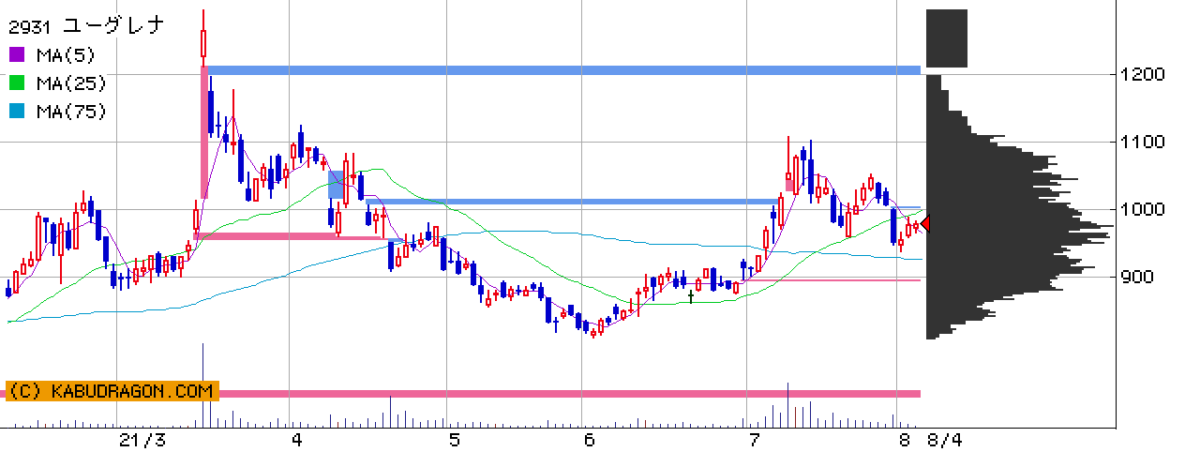
Task: Click the 21/3 date axis label
Action: [141, 440]
